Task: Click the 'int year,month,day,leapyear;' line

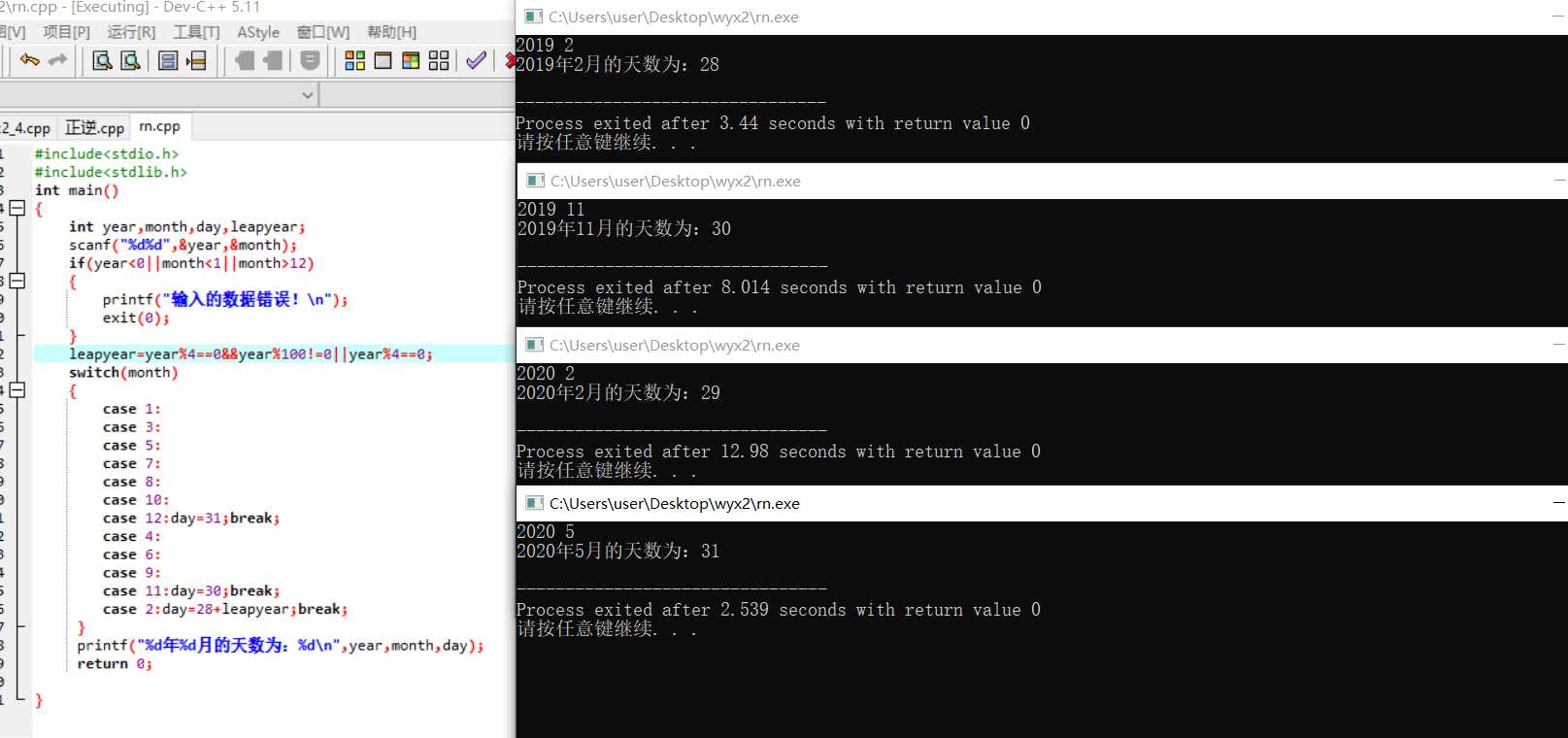Action: 186,226
